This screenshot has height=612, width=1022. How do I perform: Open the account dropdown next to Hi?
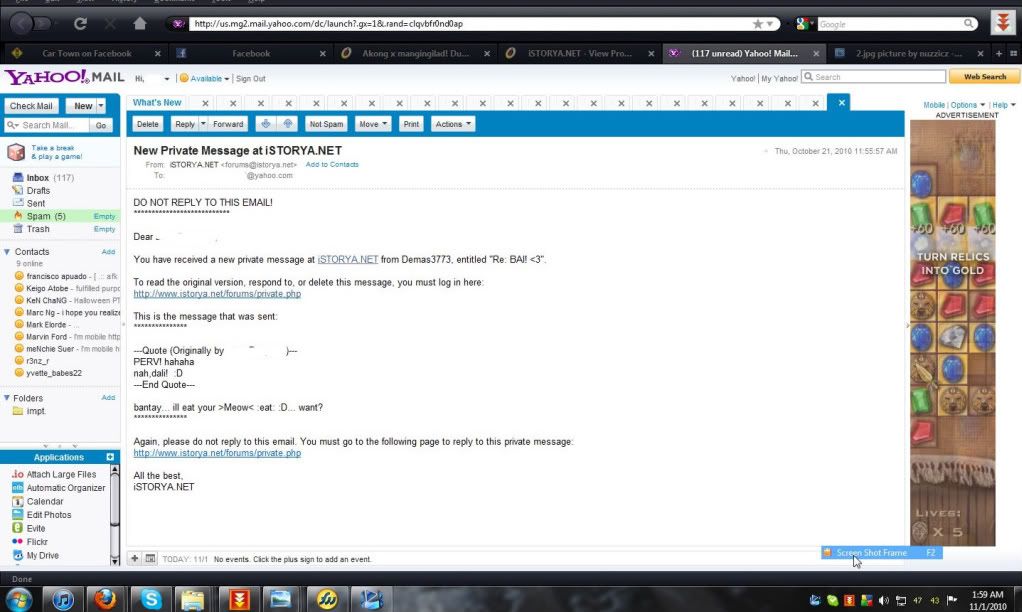pyautogui.click(x=167, y=78)
